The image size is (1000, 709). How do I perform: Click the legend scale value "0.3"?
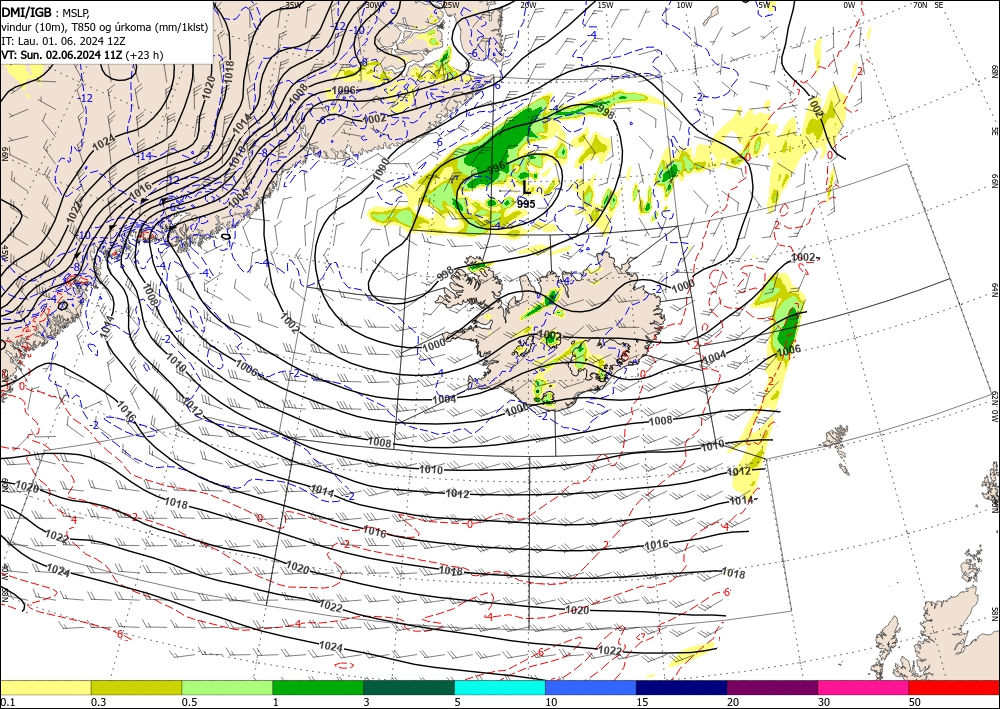click(x=98, y=702)
